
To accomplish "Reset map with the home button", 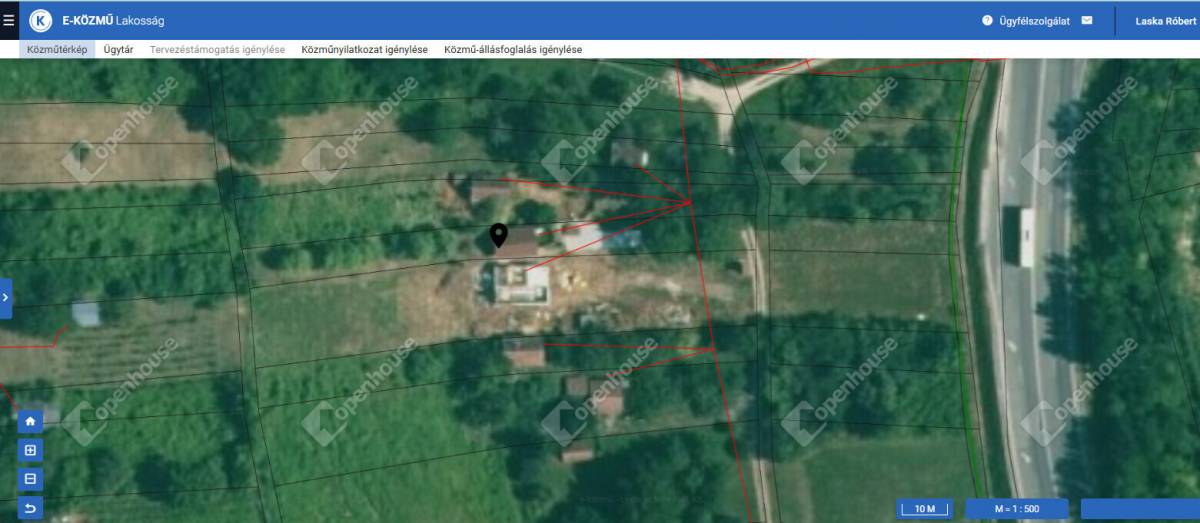I will [31, 421].
